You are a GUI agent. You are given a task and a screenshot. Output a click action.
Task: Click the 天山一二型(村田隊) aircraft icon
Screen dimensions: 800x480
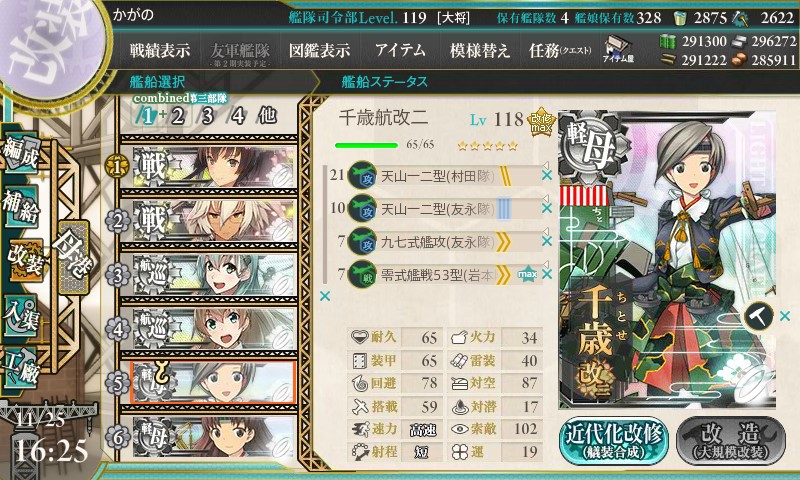(x=362, y=176)
